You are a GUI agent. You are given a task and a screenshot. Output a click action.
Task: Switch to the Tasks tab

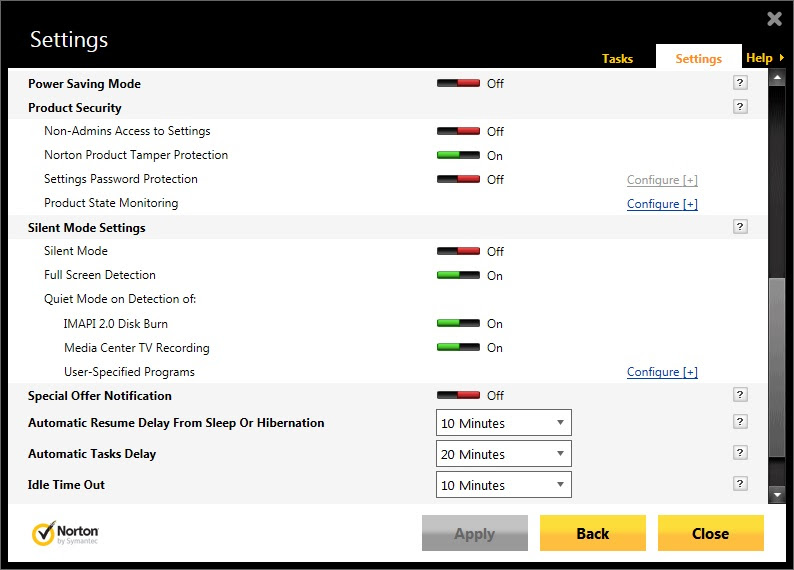[x=617, y=59]
